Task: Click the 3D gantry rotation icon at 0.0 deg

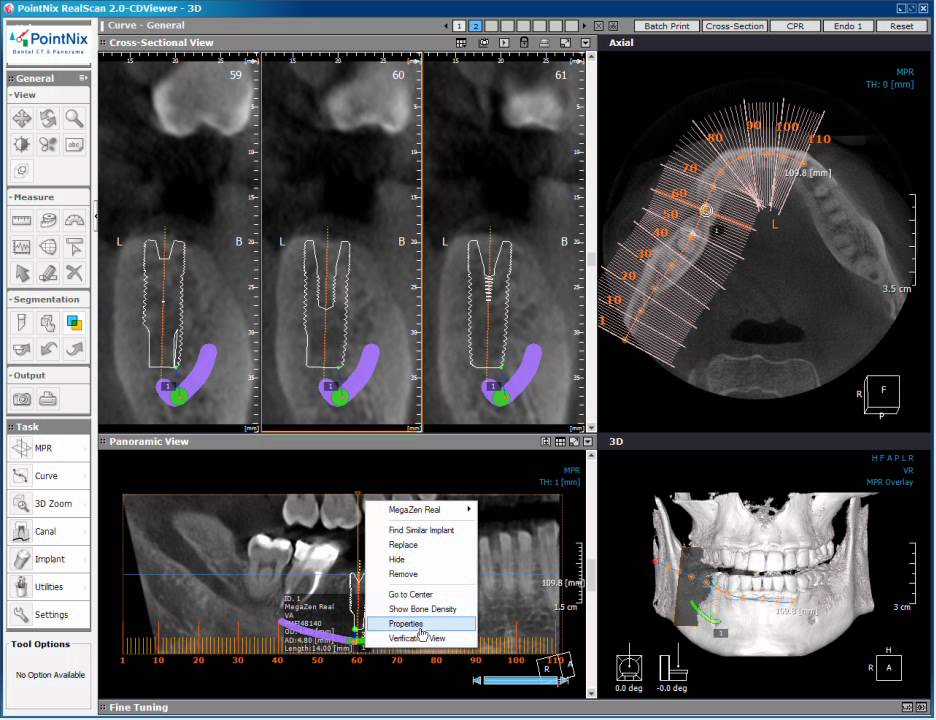Action: [629, 667]
